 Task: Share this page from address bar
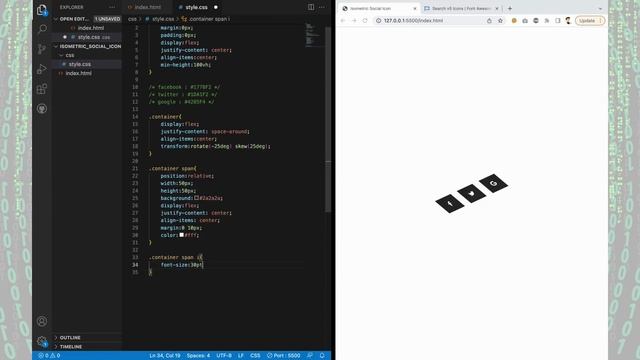point(489,20)
